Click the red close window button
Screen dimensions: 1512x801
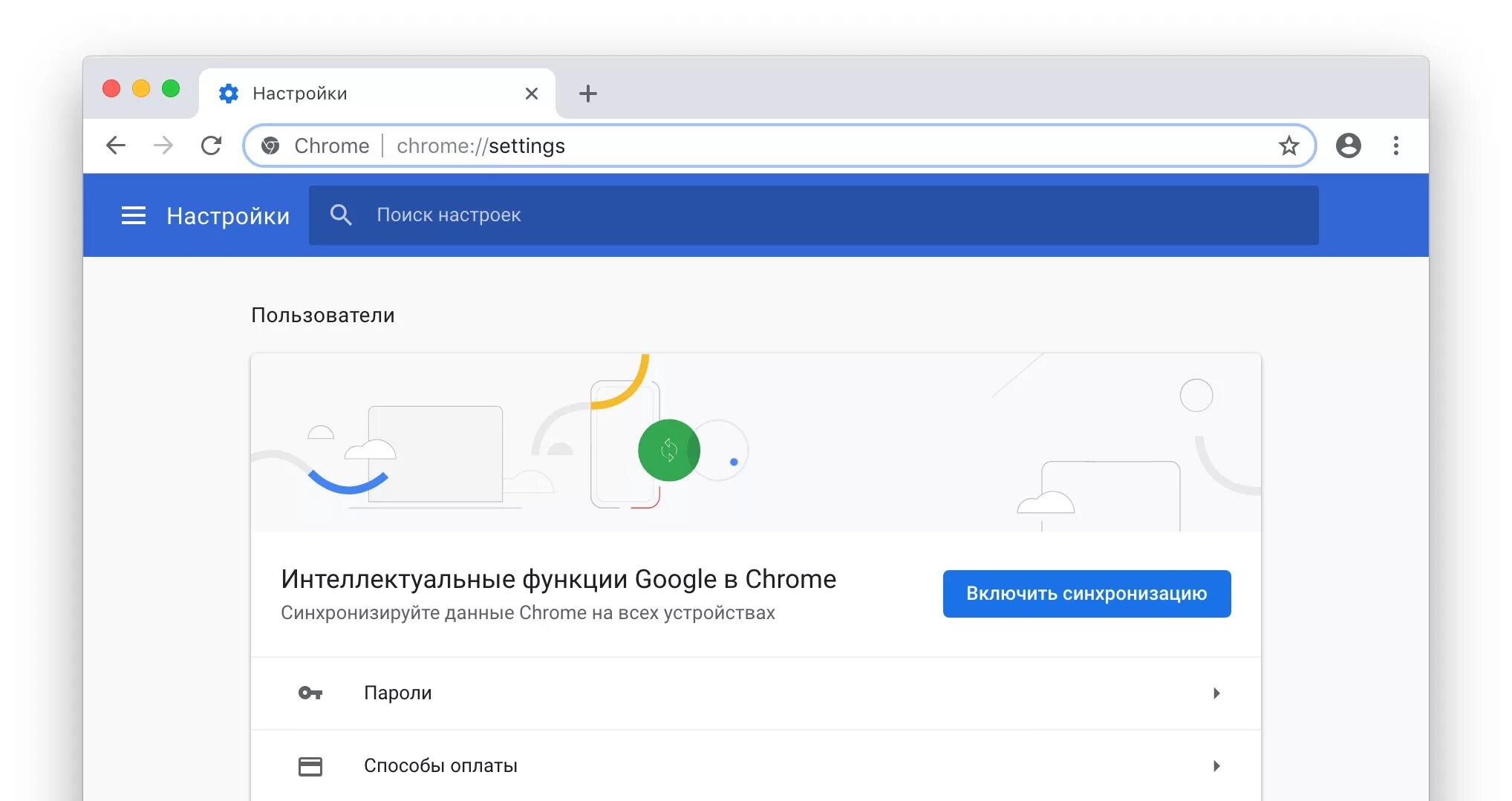111,89
